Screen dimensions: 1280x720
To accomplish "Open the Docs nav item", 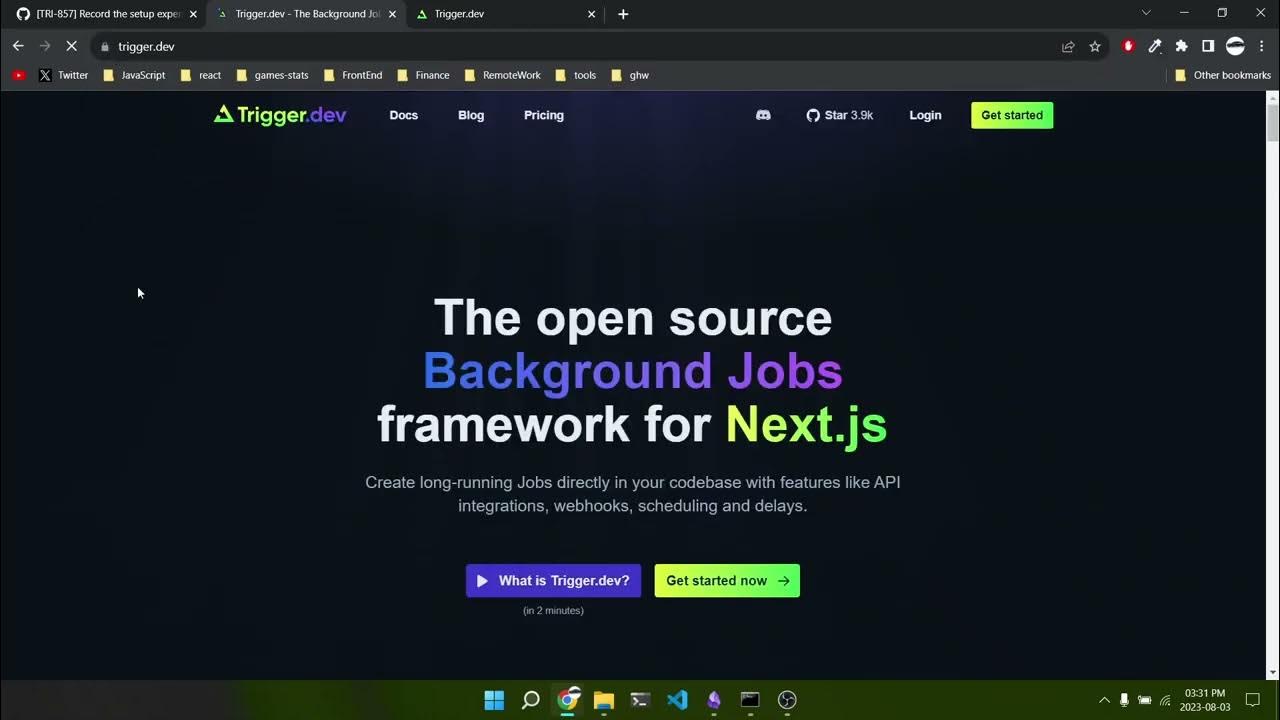I will tap(404, 115).
